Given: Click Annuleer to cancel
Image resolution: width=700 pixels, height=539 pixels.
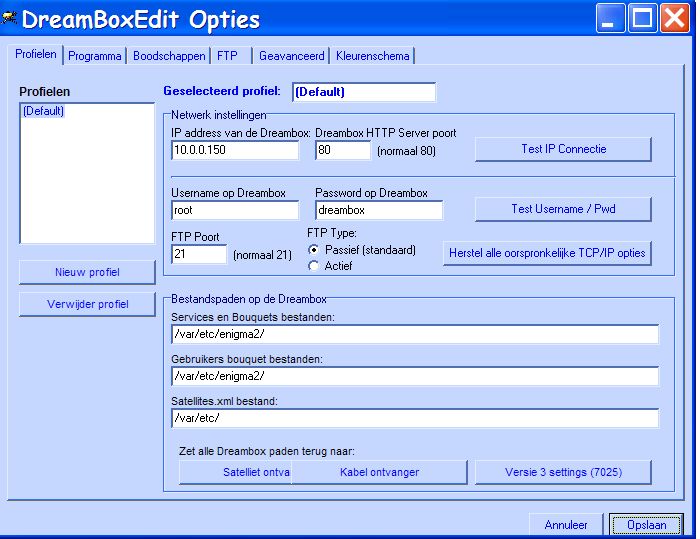Looking at the screenshot, I should click(566, 525).
